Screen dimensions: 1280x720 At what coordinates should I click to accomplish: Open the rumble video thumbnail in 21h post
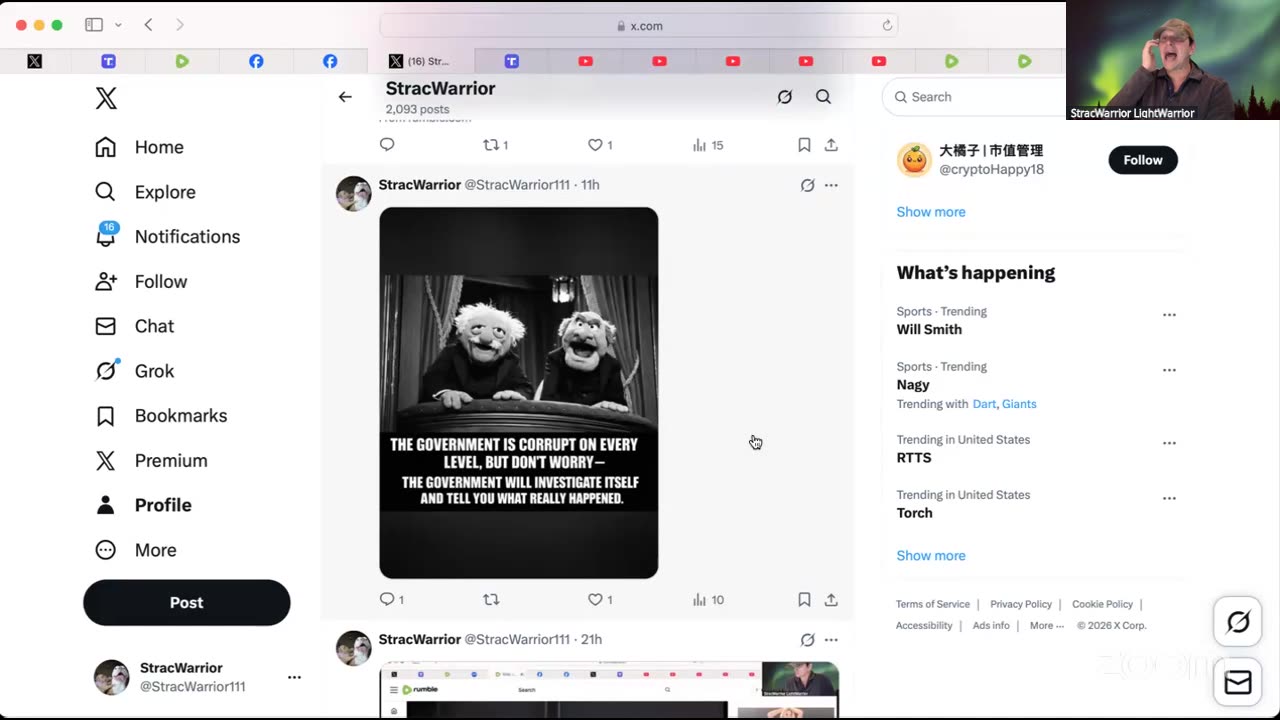pos(609,690)
